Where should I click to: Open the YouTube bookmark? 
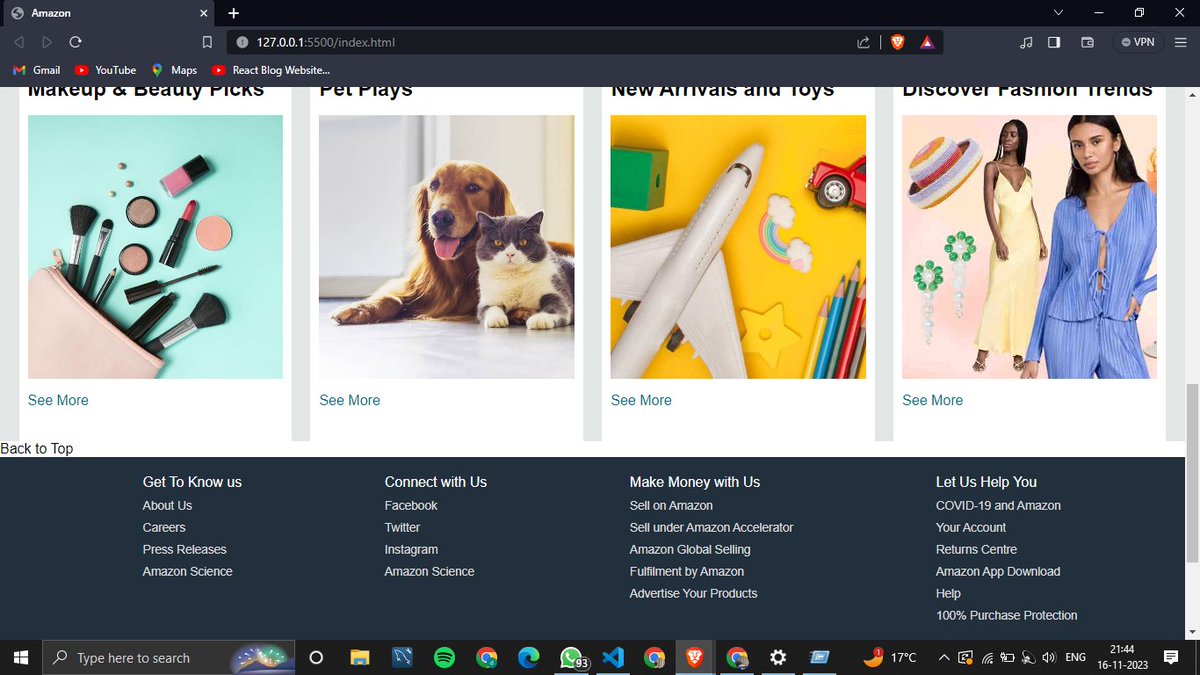(105, 70)
